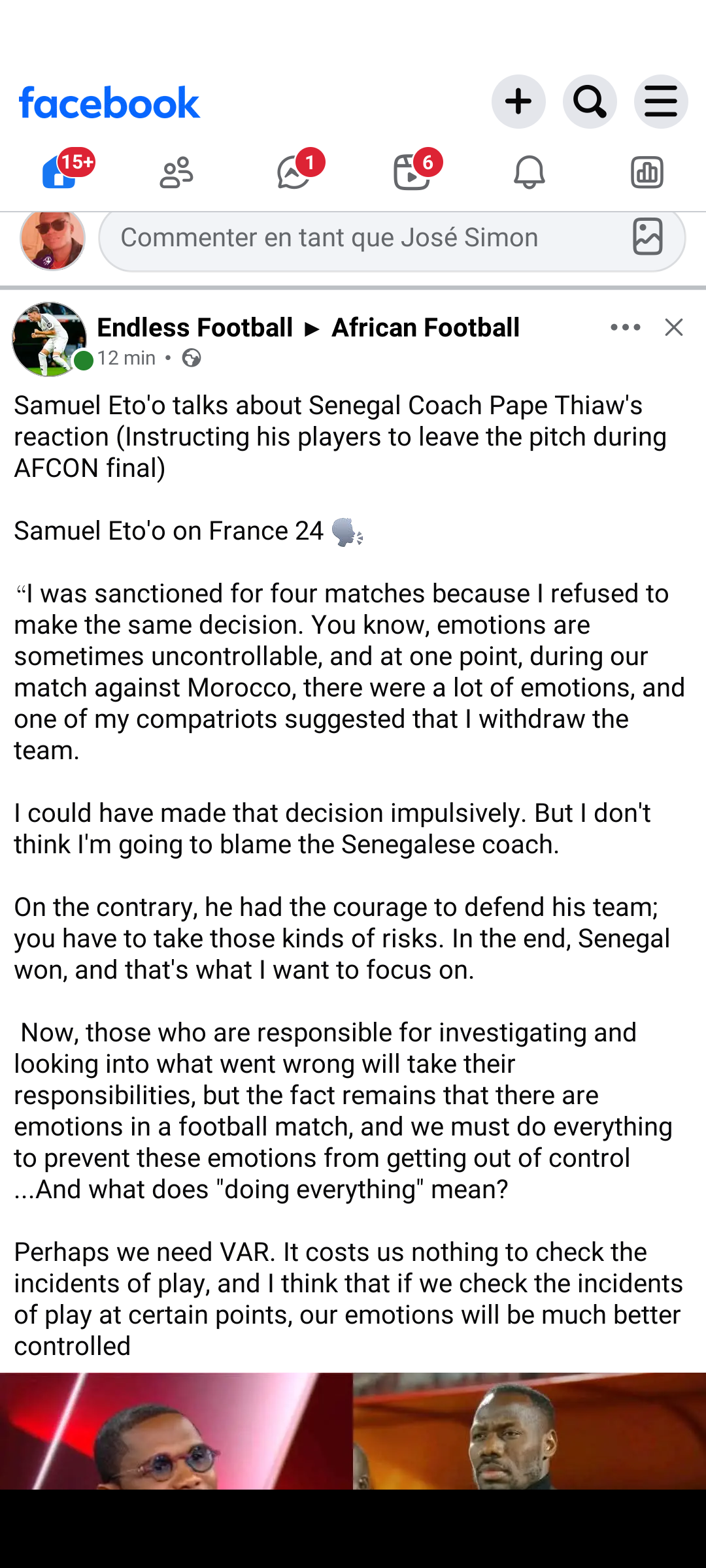
Task: Open the video Watch icon
Action: [x=412, y=173]
